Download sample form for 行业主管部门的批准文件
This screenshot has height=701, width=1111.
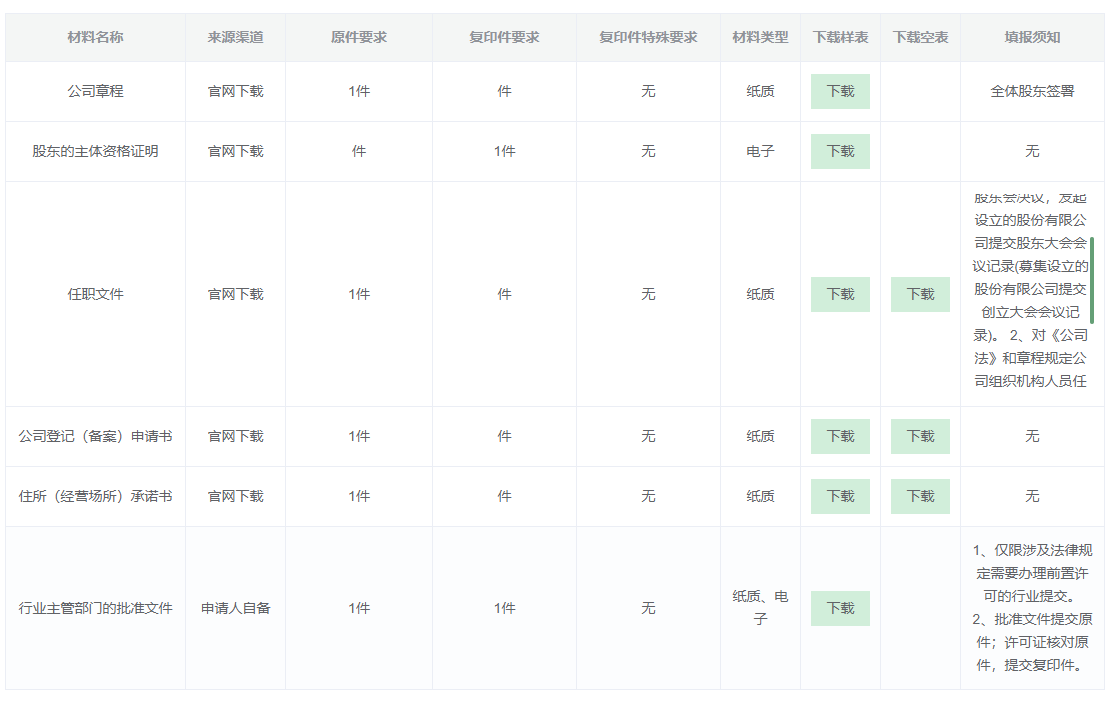point(840,608)
